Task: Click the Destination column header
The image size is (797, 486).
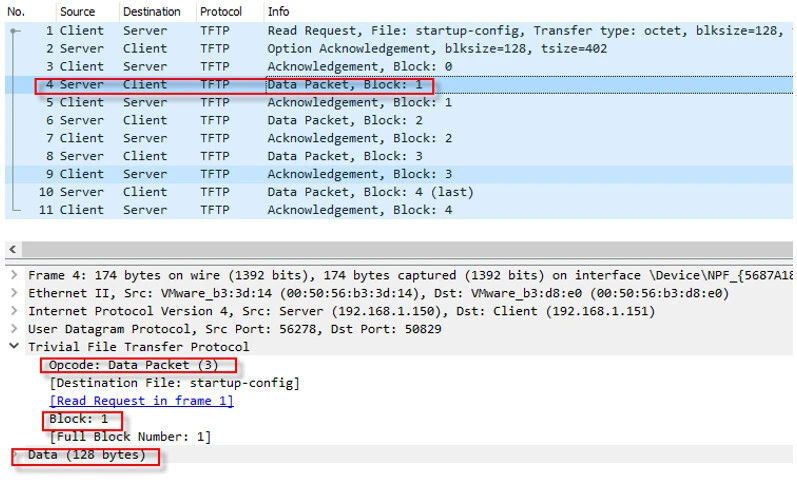Action: (x=152, y=12)
